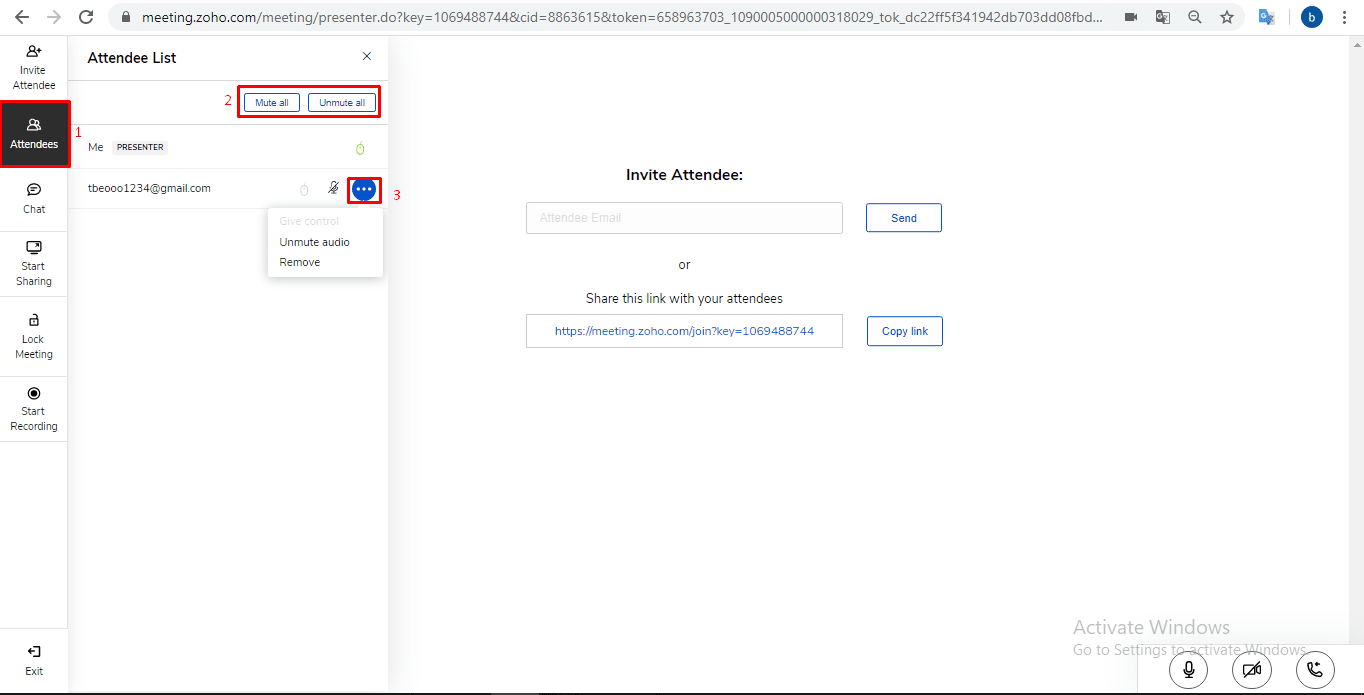
Task: Click the Copy link button
Action: pyautogui.click(x=904, y=331)
